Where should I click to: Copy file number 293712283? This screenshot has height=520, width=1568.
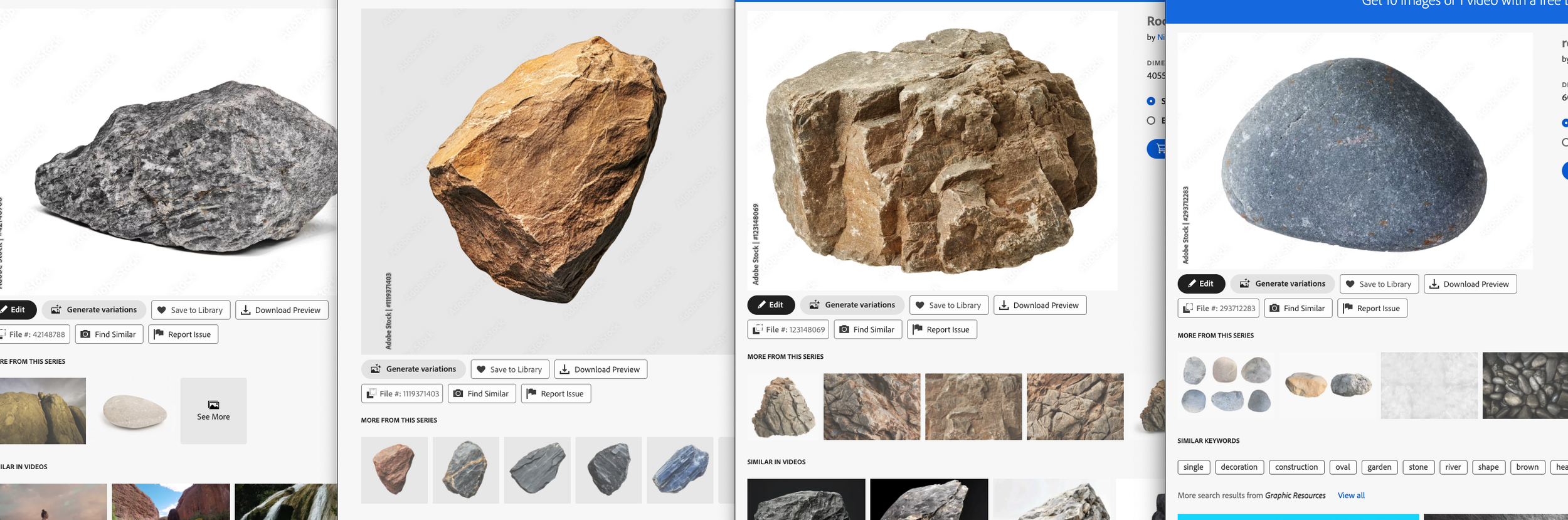[1219, 308]
